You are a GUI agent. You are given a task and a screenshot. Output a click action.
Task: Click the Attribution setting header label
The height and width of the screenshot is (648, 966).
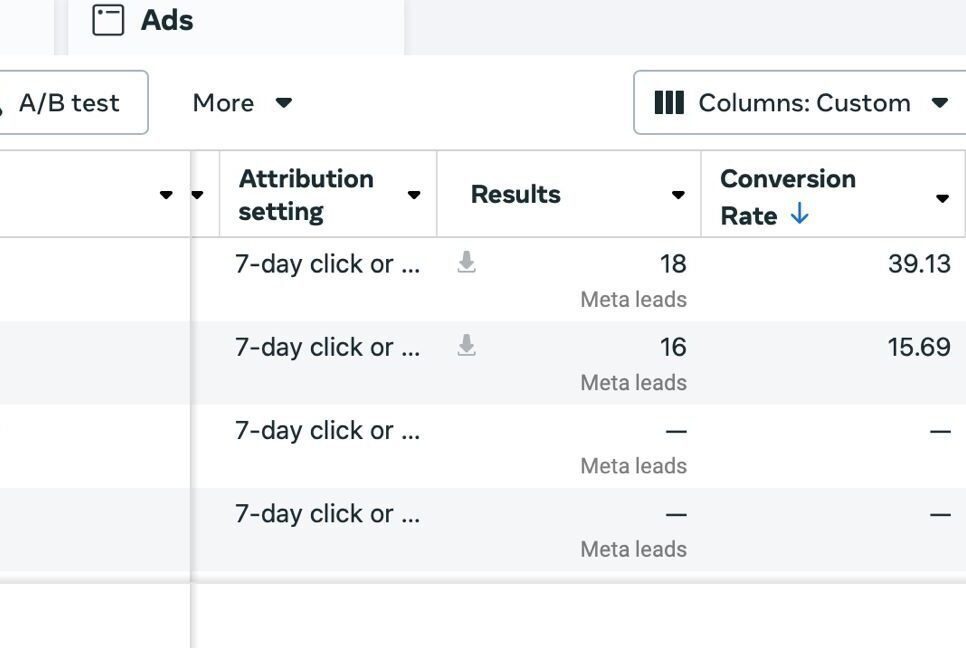306,195
